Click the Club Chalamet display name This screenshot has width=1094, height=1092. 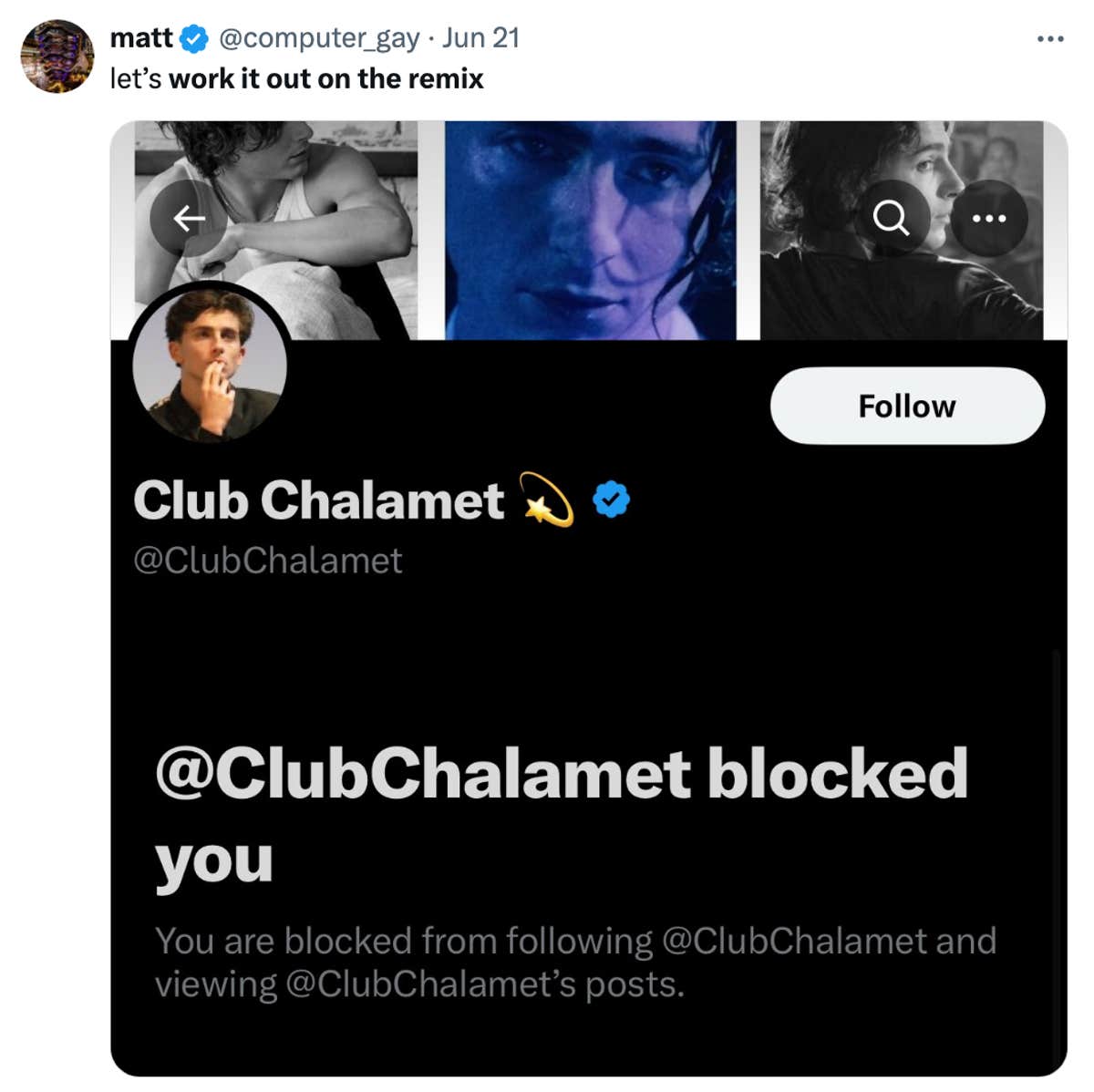click(318, 500)
